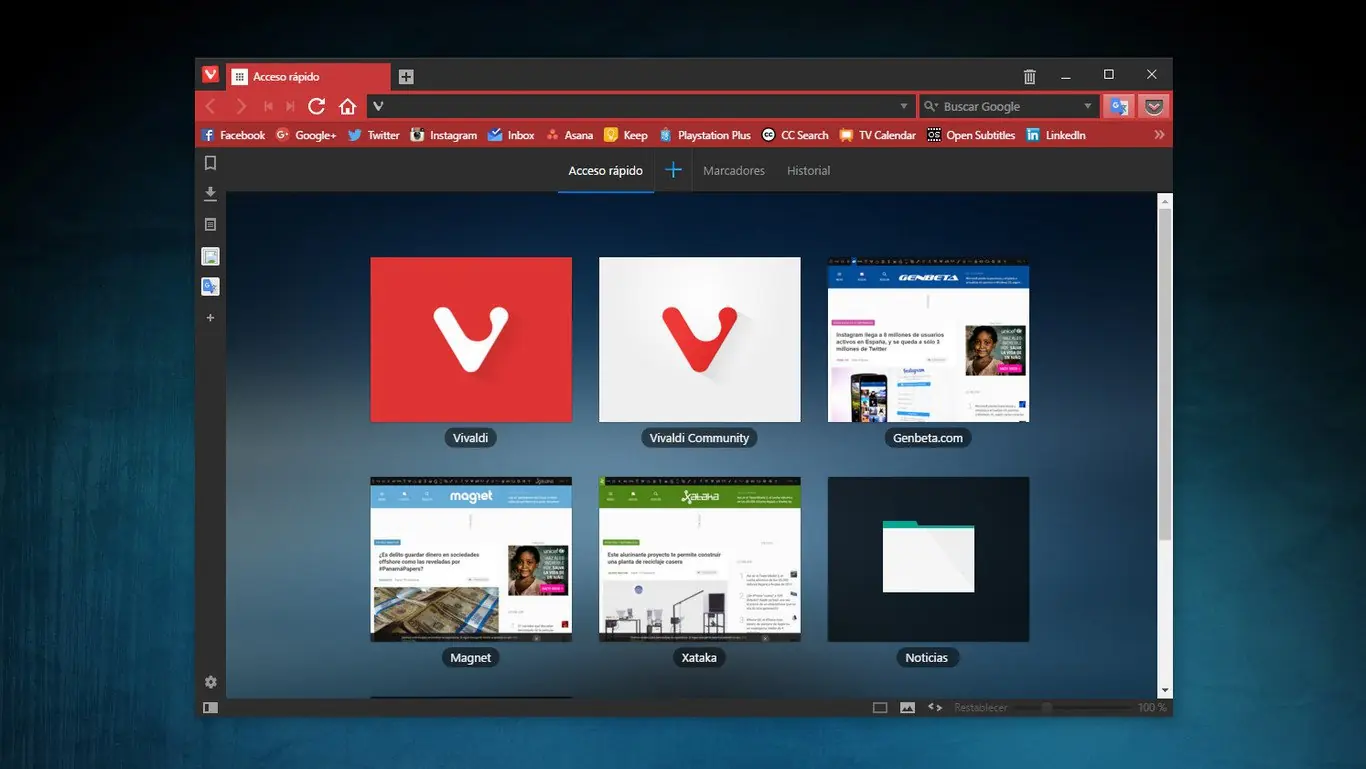Open the web panel thumbnail icon in sidebar
This screenshot has height=769, width=1366.
click(210, 256)
